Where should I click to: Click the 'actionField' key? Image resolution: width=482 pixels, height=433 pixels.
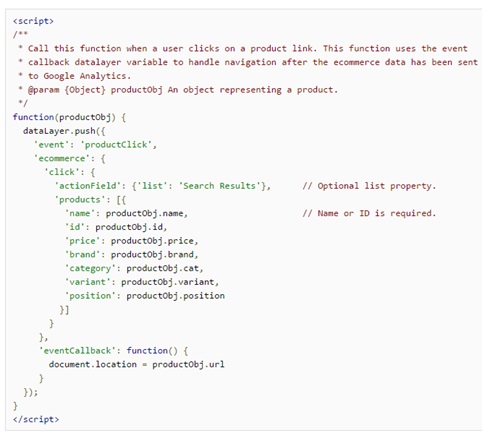pos(88,186)
